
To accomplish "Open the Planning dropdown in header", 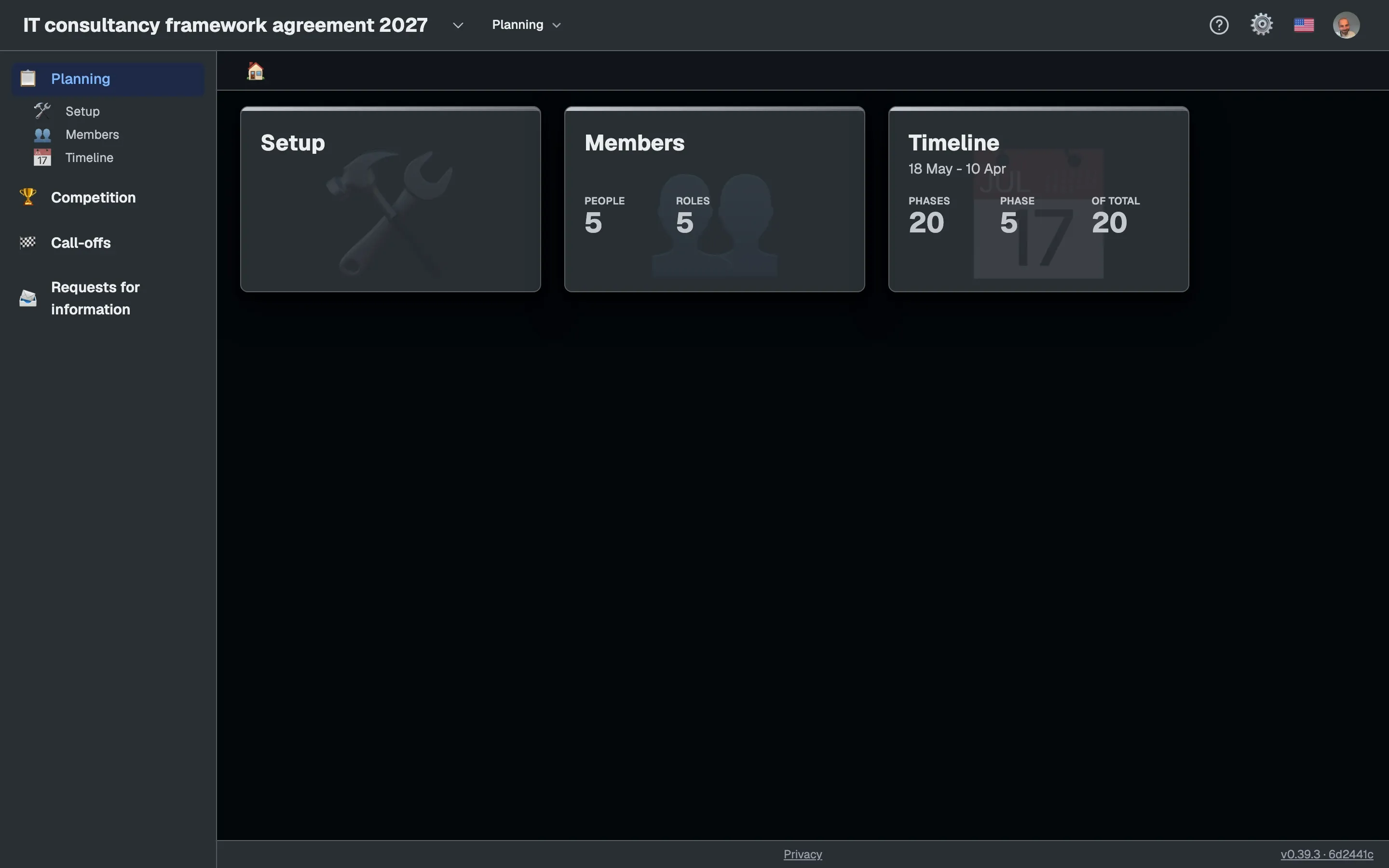I will (x=526, y=25).
